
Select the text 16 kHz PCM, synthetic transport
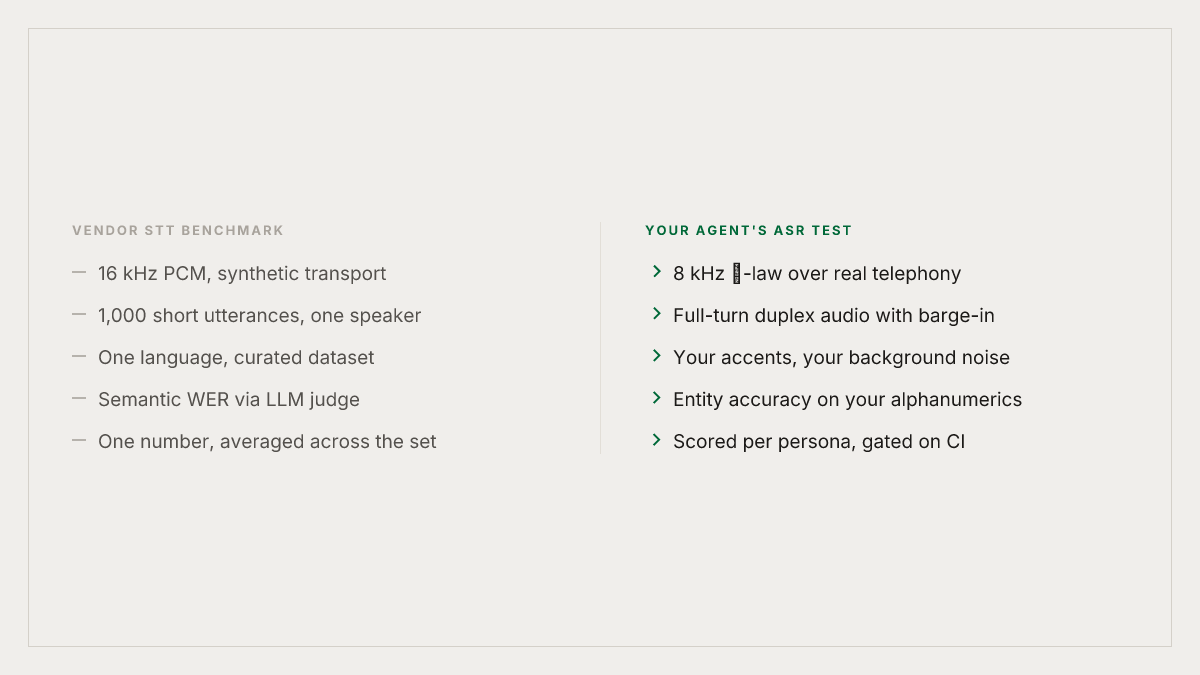pos(242,274)
